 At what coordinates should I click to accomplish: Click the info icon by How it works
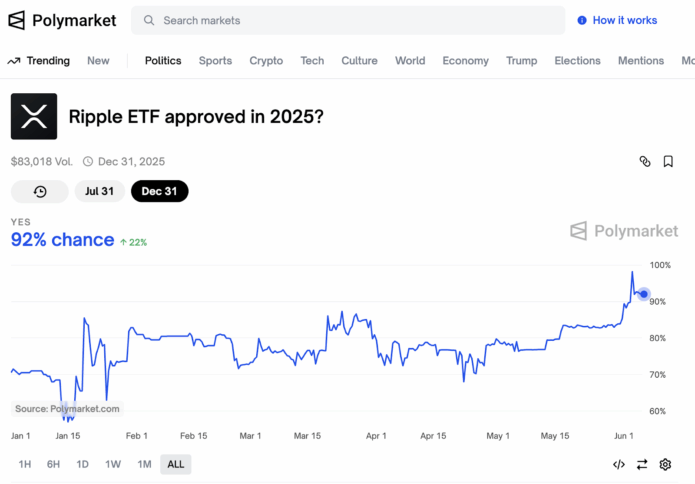tap(582, 20)
